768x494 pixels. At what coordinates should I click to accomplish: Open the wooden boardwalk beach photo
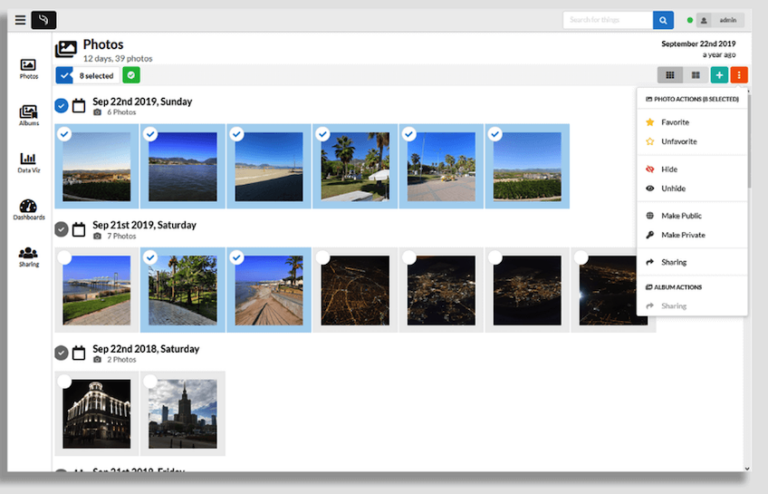(269, 290)
